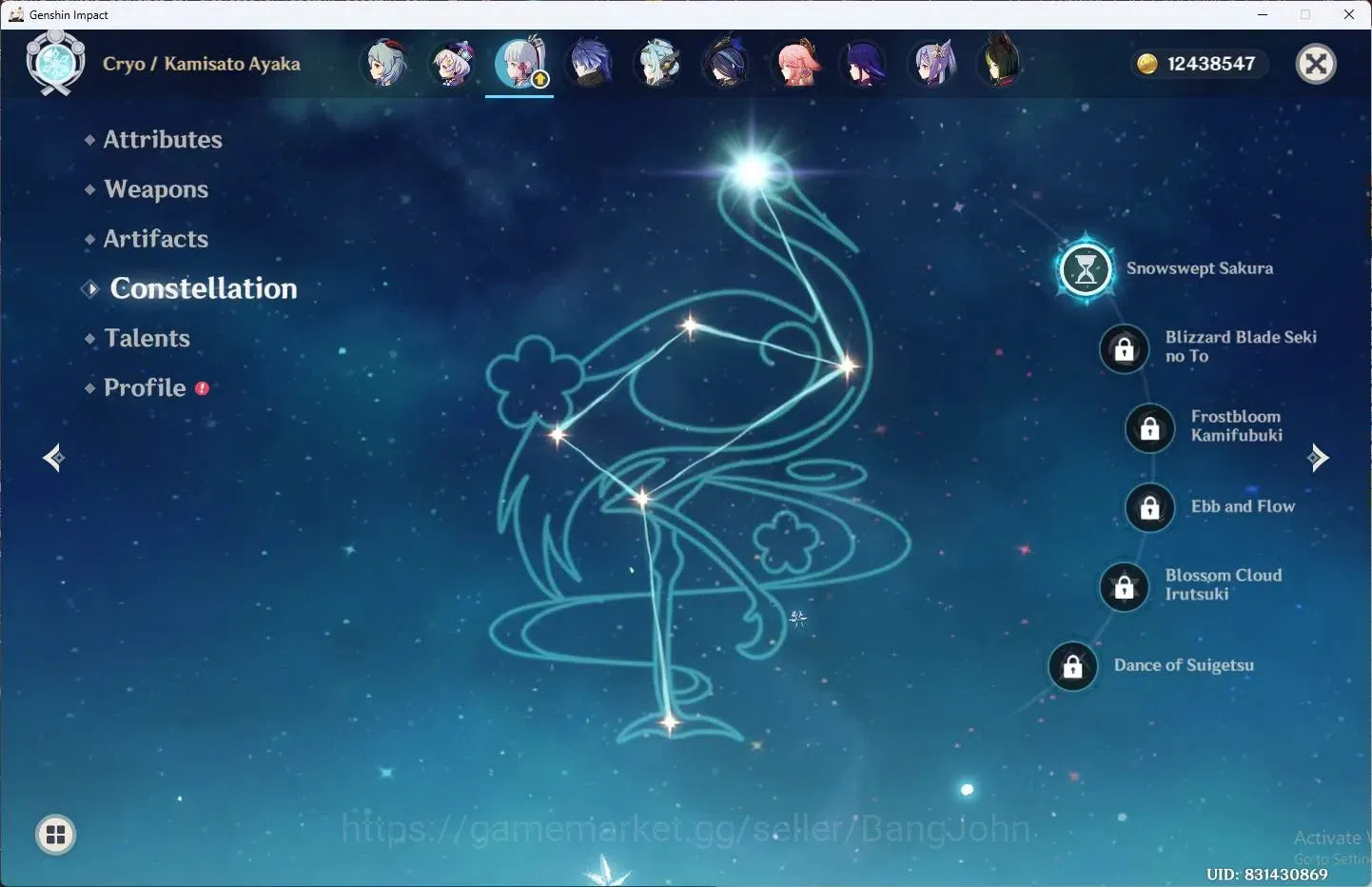Select the Ganyu portrait with red horns
Image resolution: width=1372 pixels, height=887 pixels.
[x=386, y=63]
